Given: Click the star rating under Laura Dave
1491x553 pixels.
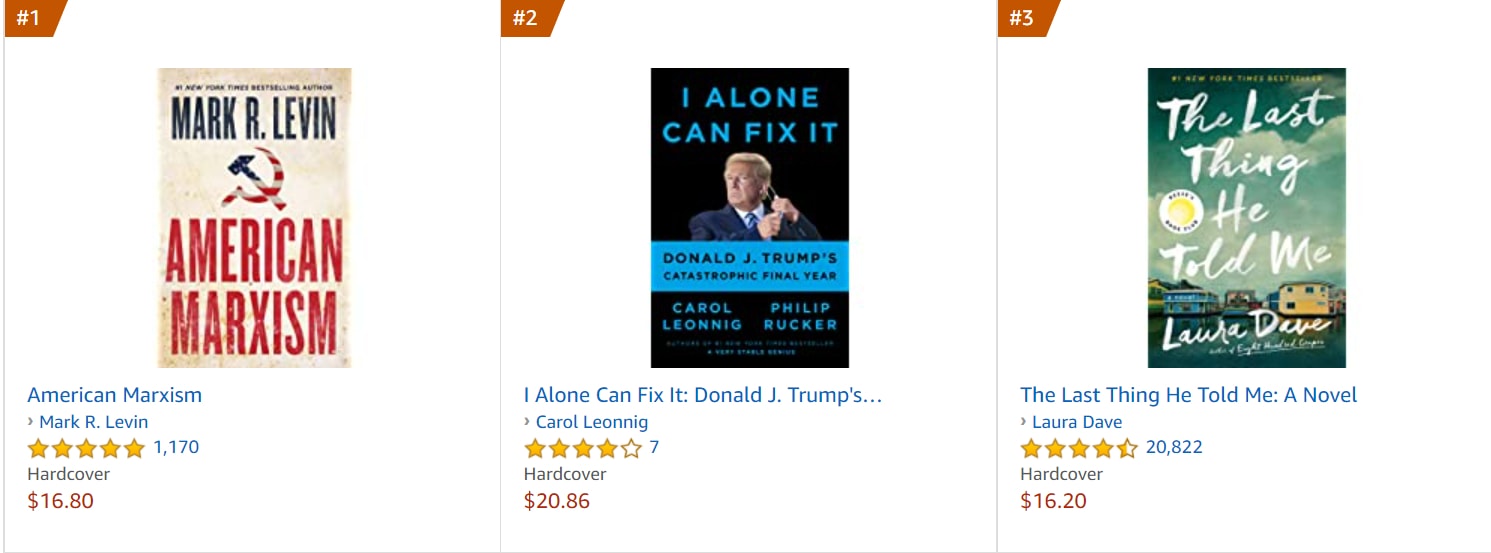Looking at the screenshot, I should pyautogui.click(x=1079, y=448).
